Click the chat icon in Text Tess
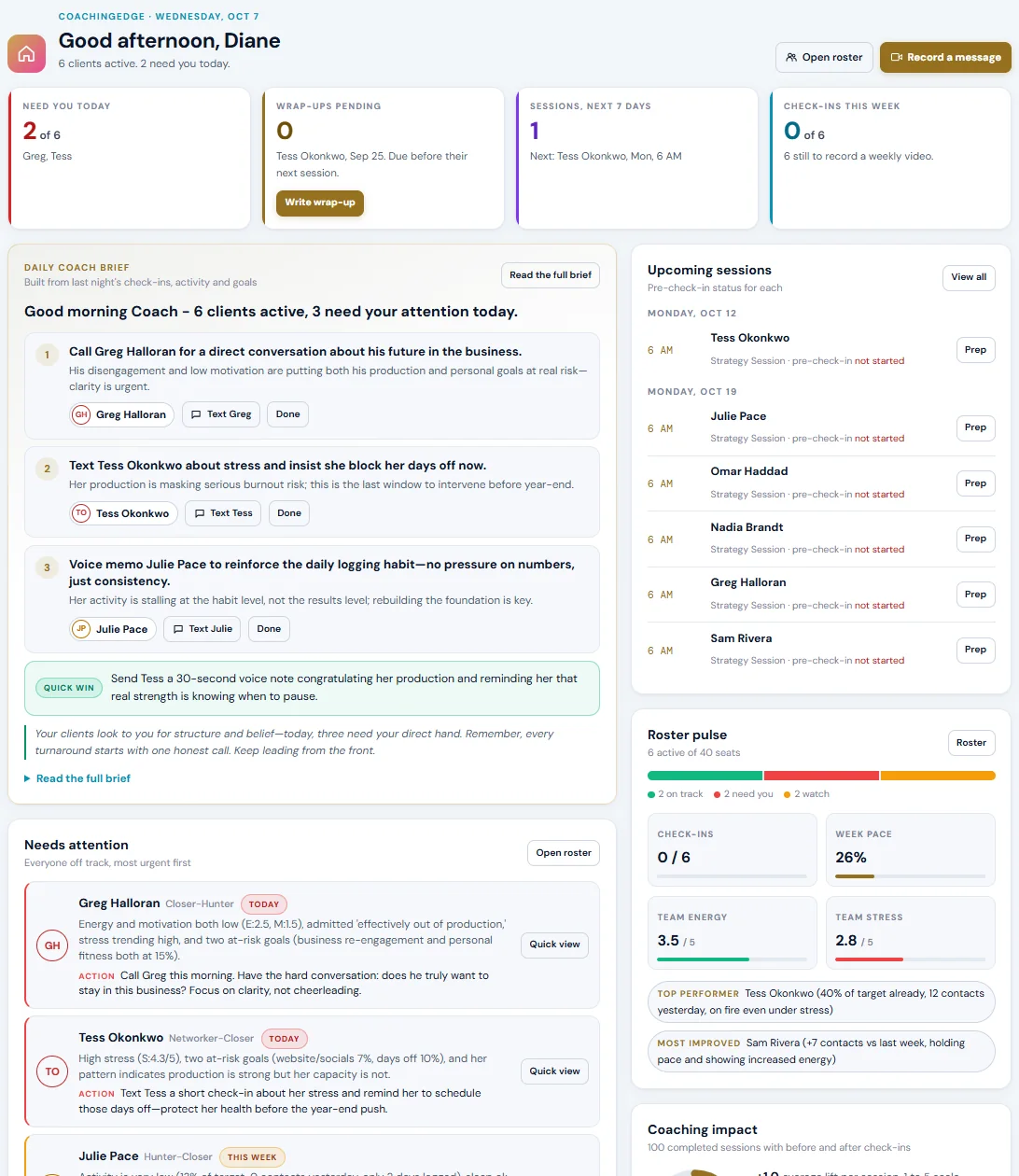This screenshot has height=1176, width=1019. click(200, 513)
